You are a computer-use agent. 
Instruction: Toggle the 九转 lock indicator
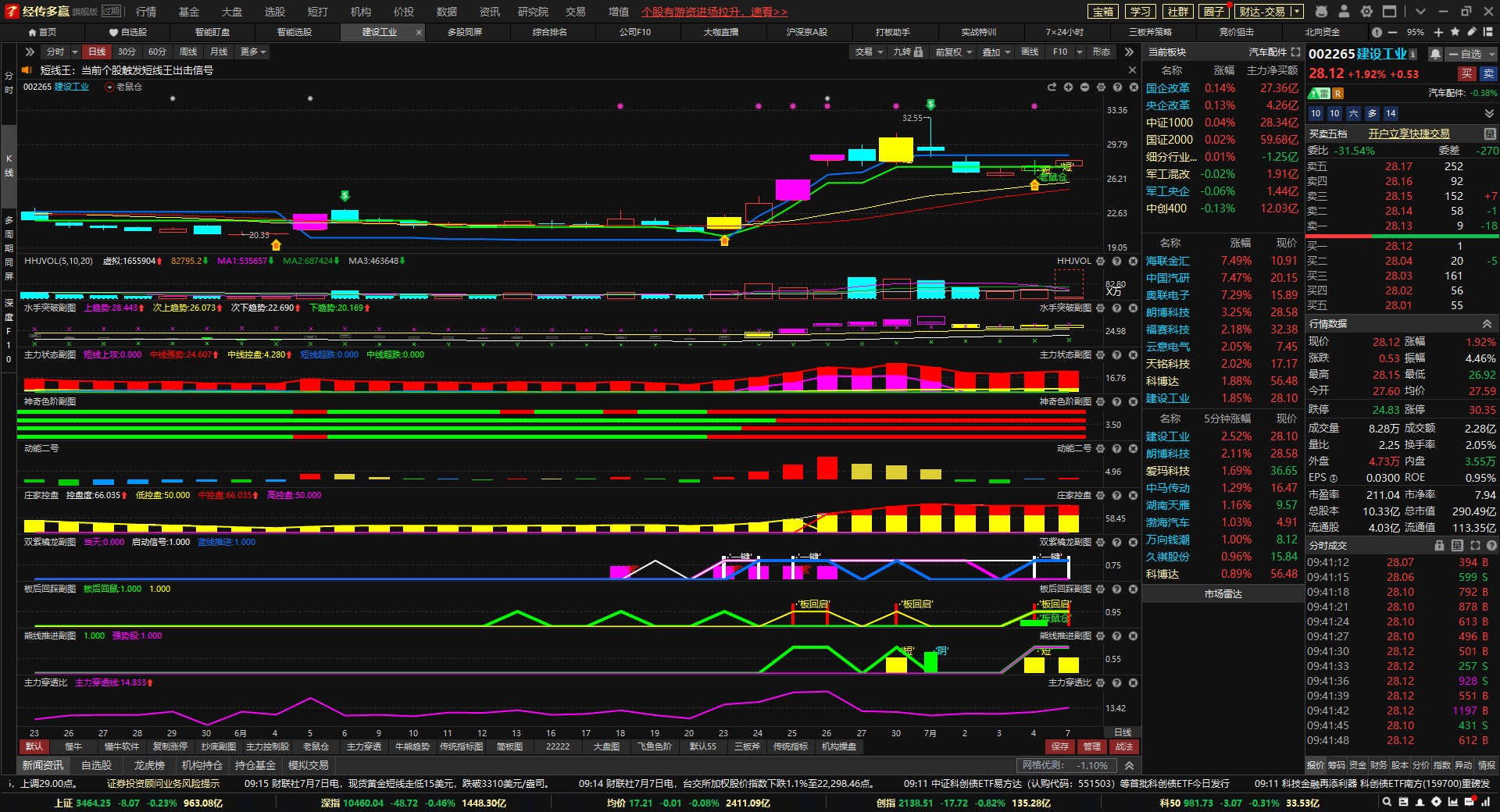(908, 52)
